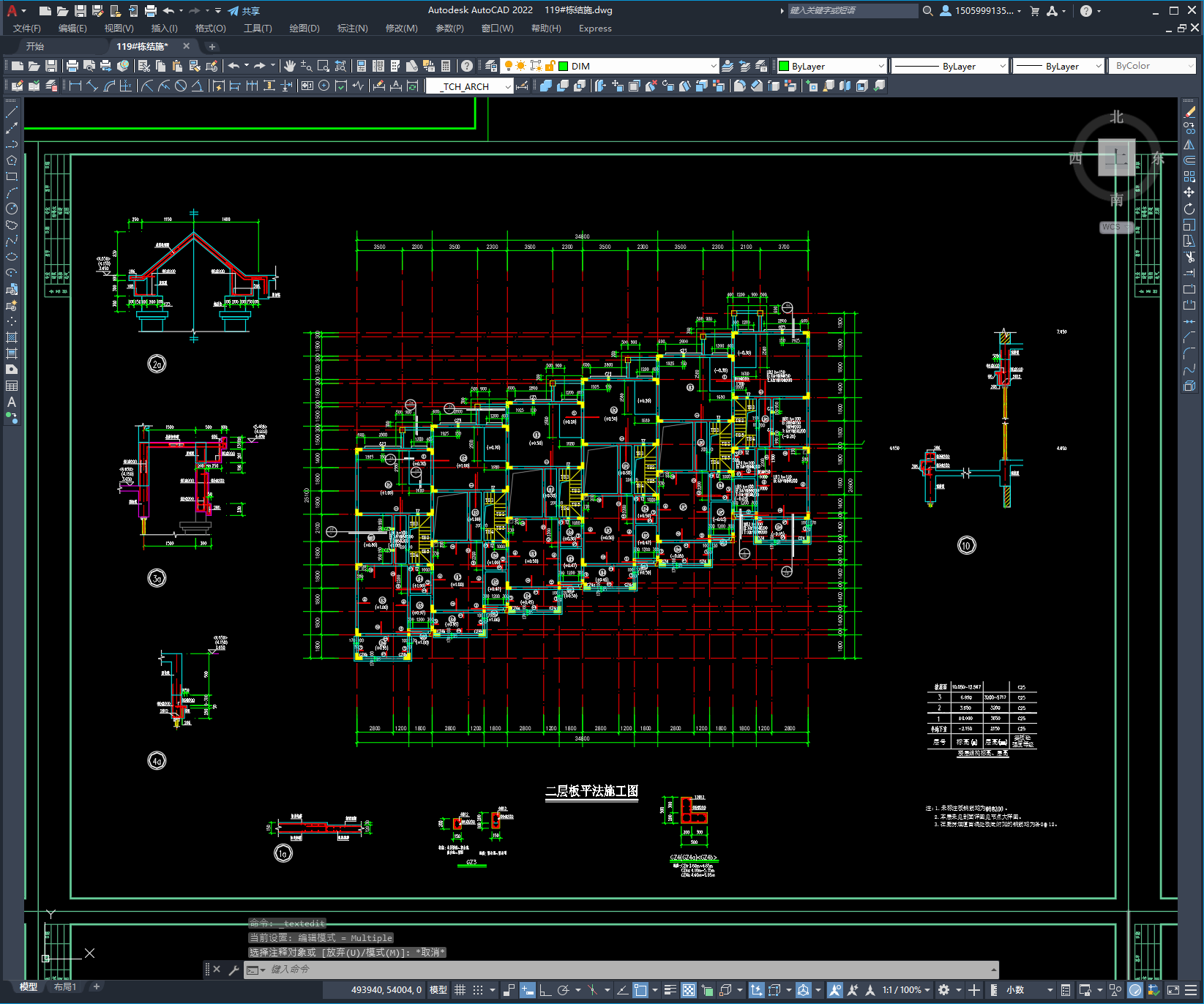The height and width of the screenshot is (1004, 1204).
Task: Open the ByLayer color swatch control
Action: (x=831, y=66)
